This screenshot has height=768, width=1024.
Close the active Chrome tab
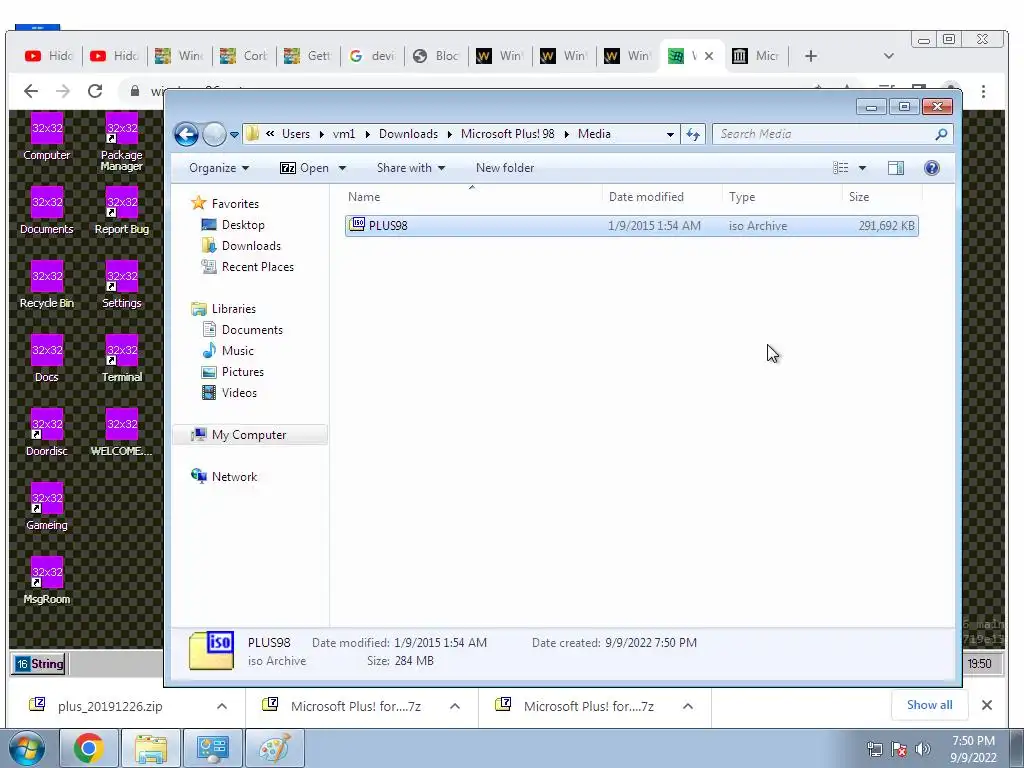709,56
